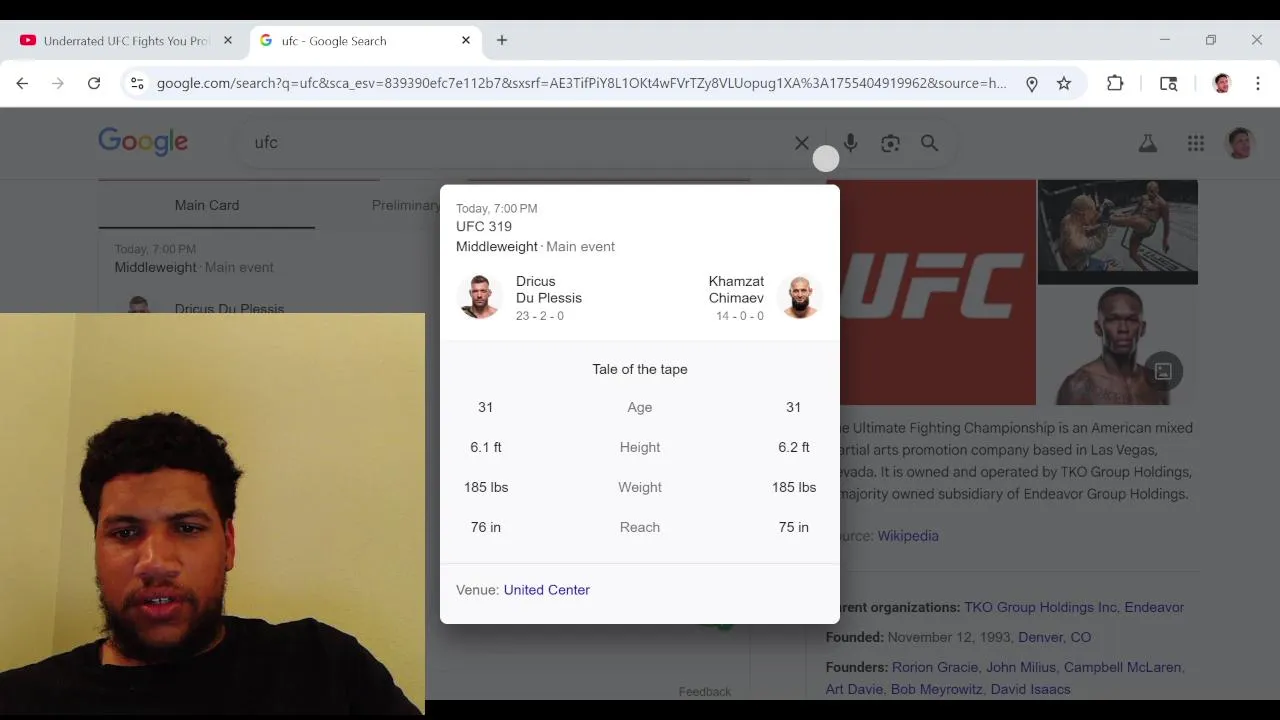Open the Denver, CO link
1280x720 pixels.
point(1054,637)
